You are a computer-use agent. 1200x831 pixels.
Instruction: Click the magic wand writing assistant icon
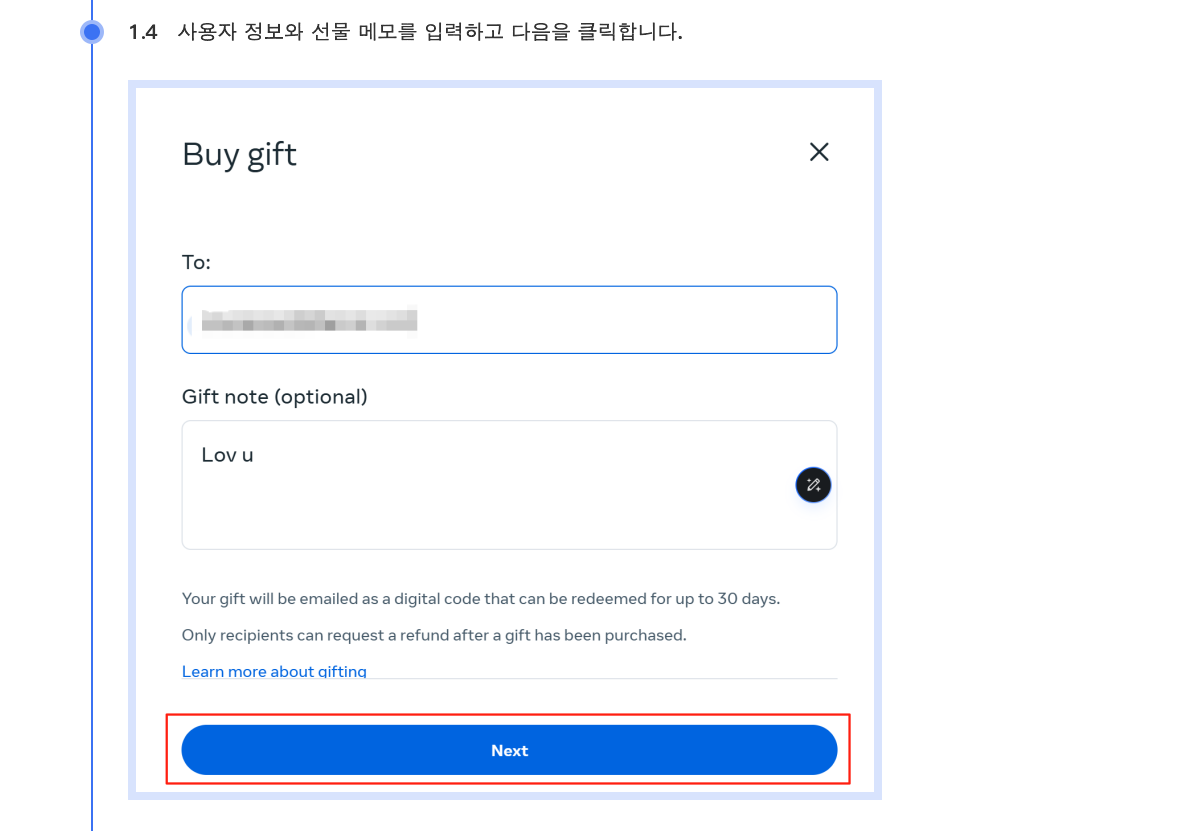tap(813, 485)
